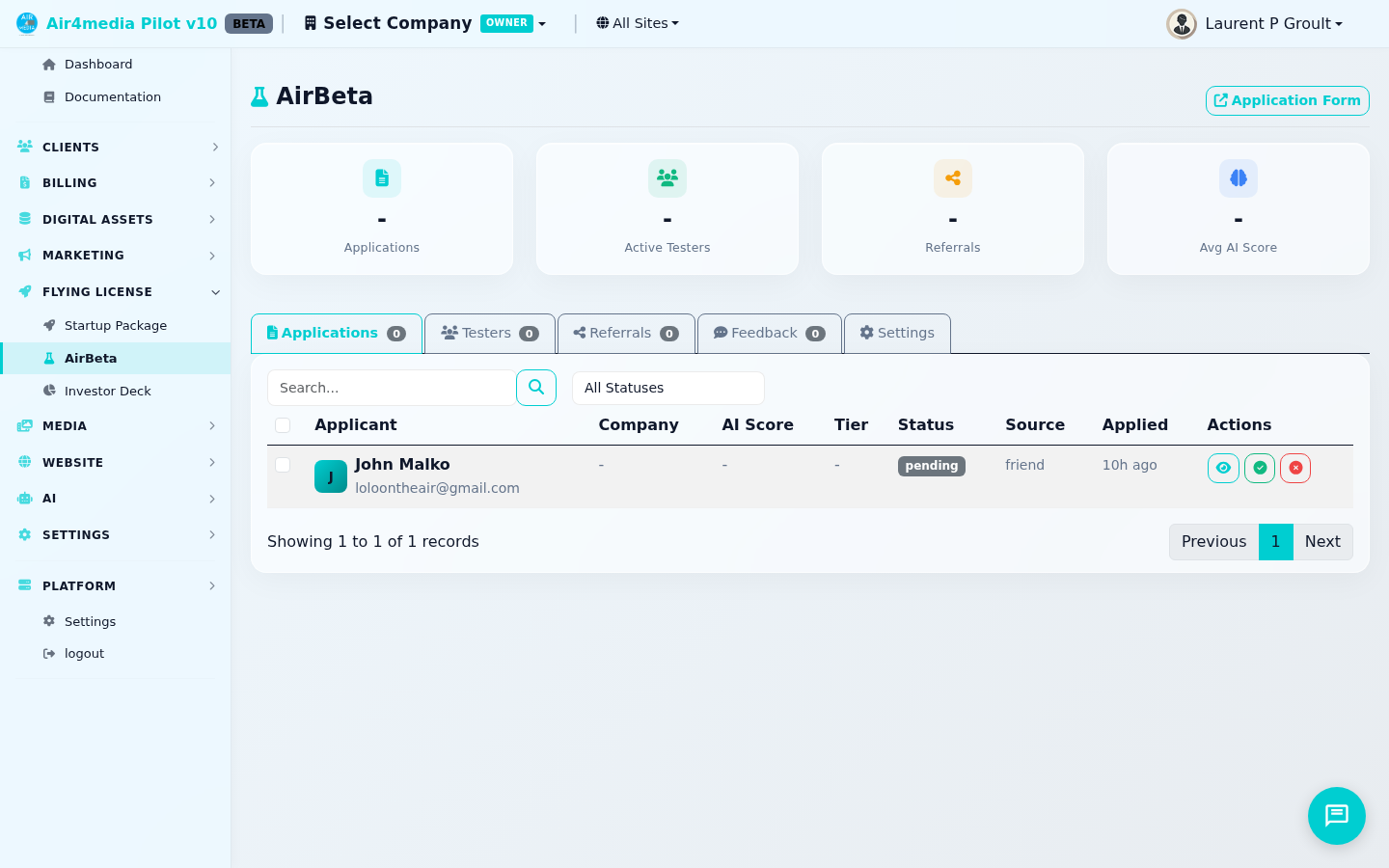Open the chat bubble in bottom corner
1389x868 pixels.
(x=1336, y=816)
